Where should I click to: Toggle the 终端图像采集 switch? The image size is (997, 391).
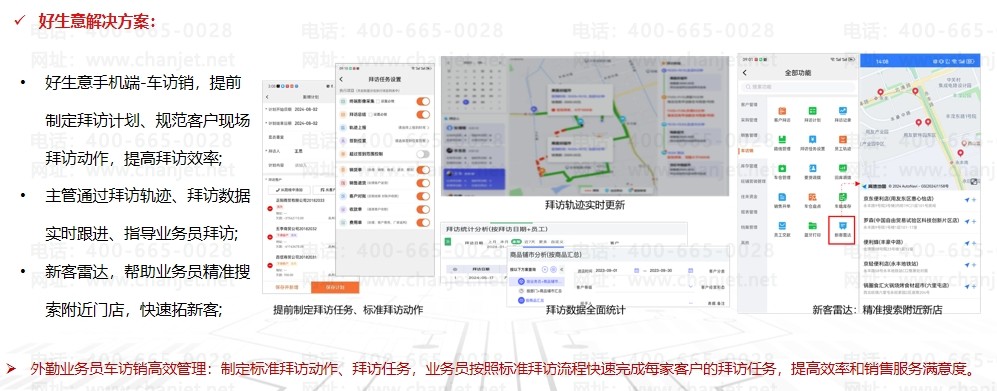click(x=422, y=101)
